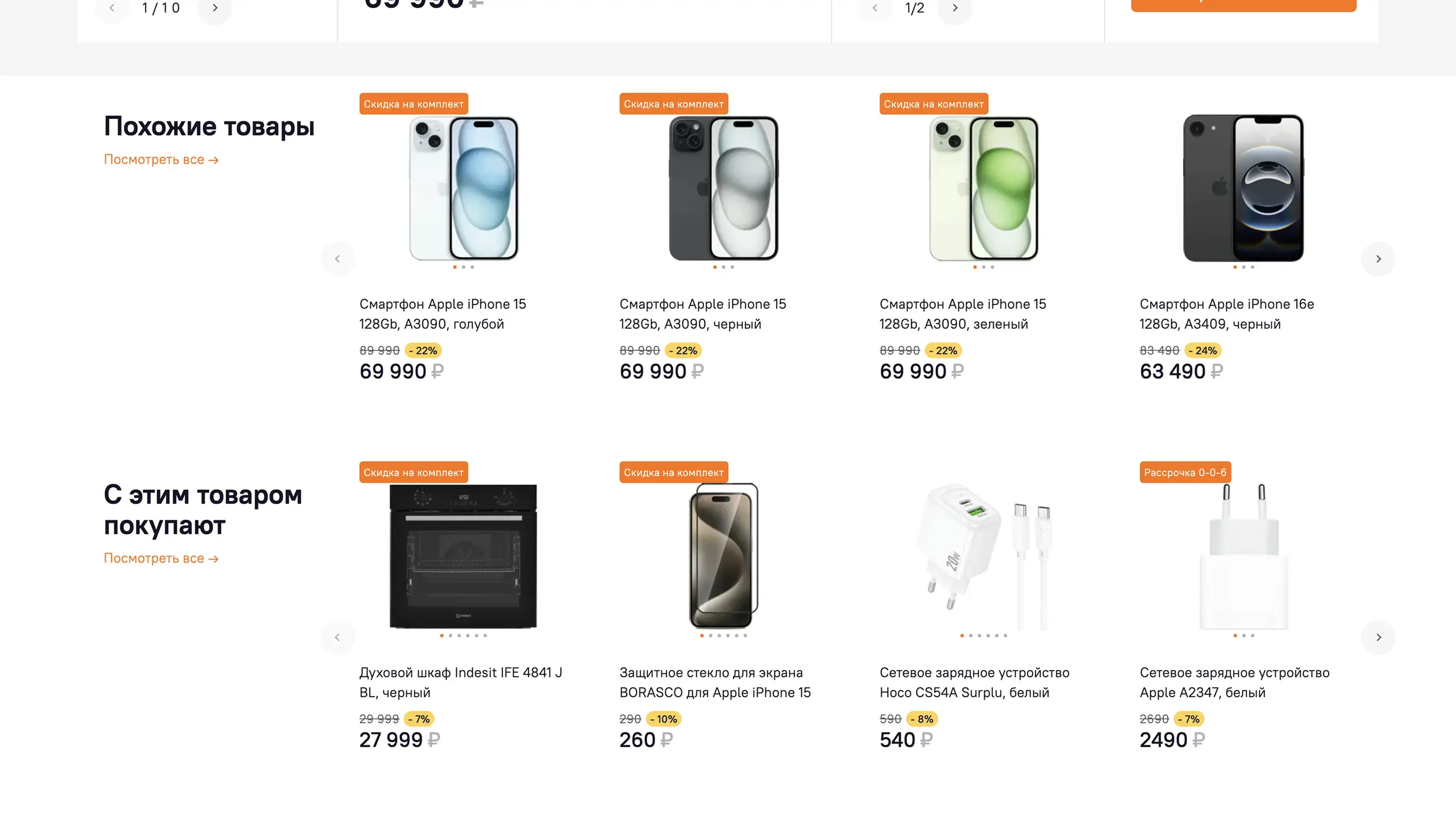
Task: Open 'Посмотреть все' under С этим товаром покупают
Action: [161, 559]
